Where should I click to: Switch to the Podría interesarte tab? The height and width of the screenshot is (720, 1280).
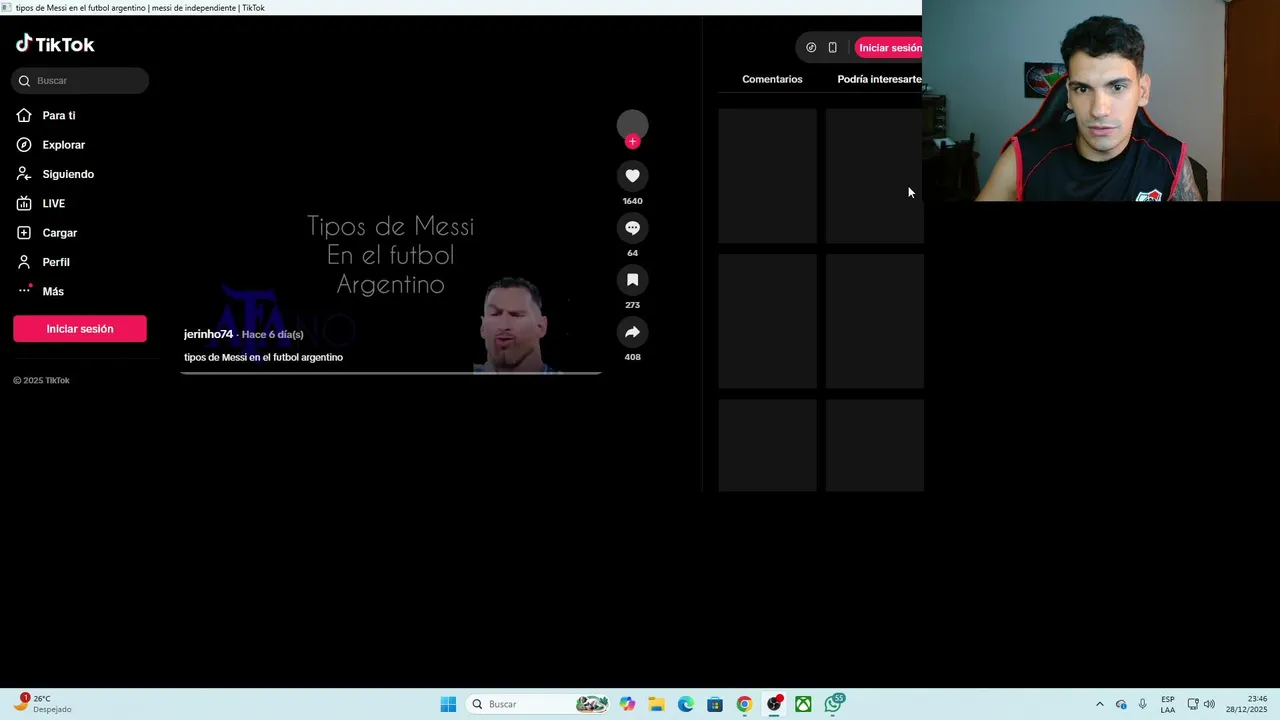point(879,79)
